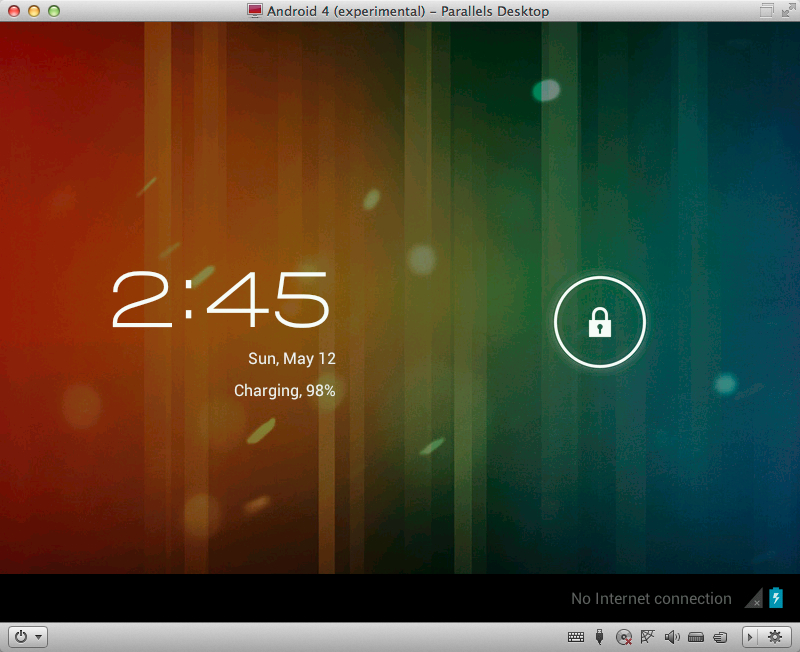Click the Android battery charging icon
The image size is (800, 652).
click(776, 597)
